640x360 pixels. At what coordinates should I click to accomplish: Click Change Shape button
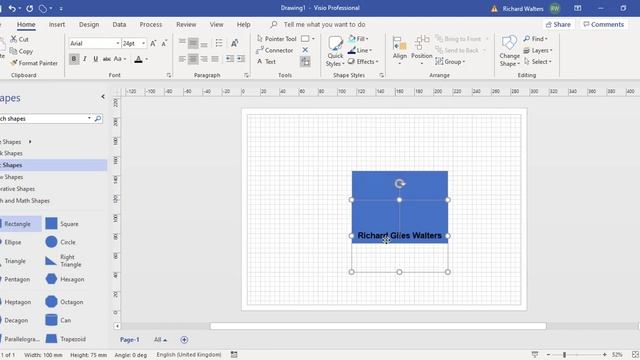tap(509, 51)
